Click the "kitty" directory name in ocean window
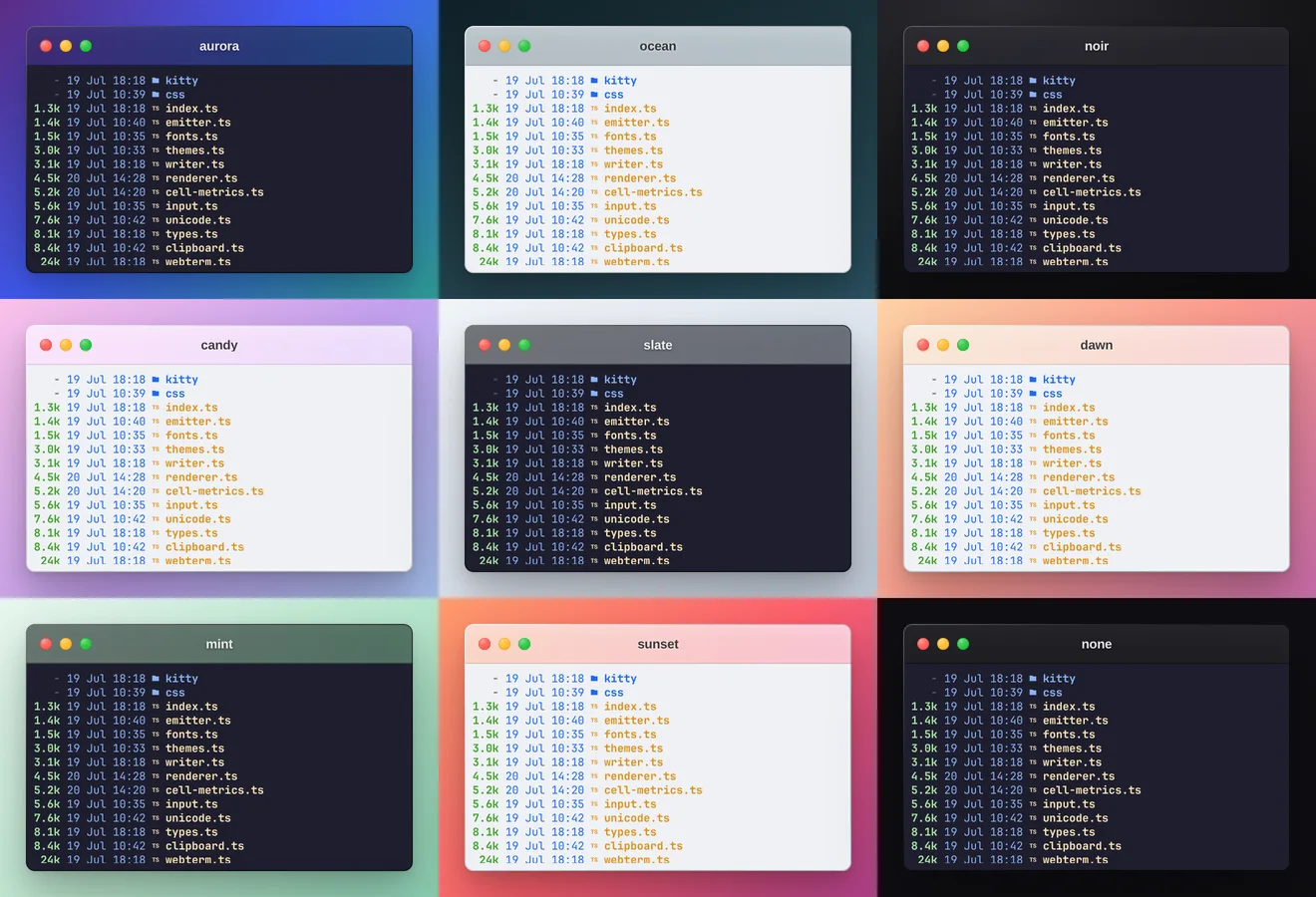The width and height of the screenshot is (1316, 897). point(620,81)
